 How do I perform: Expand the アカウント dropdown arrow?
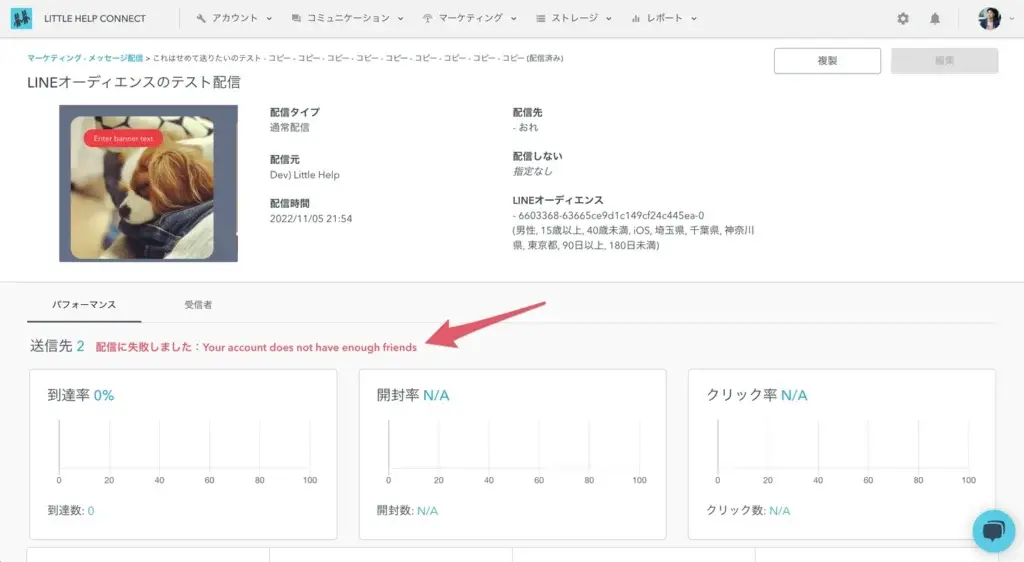(267, 19)
